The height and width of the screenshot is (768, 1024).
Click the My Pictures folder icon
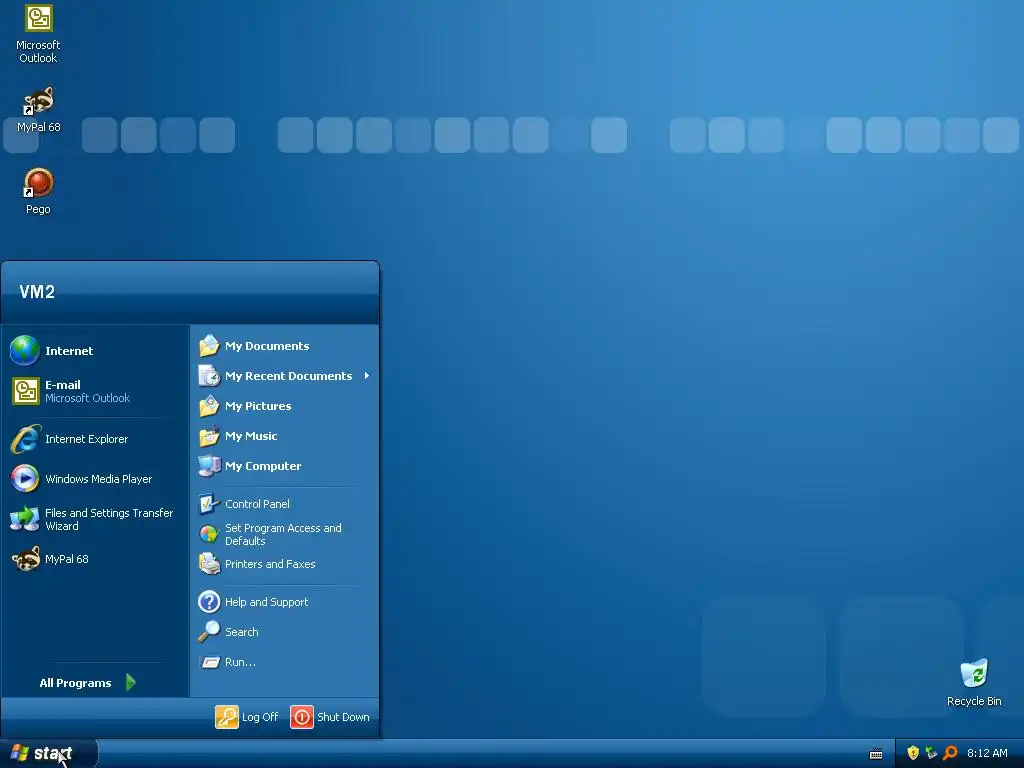click(209, 406)
